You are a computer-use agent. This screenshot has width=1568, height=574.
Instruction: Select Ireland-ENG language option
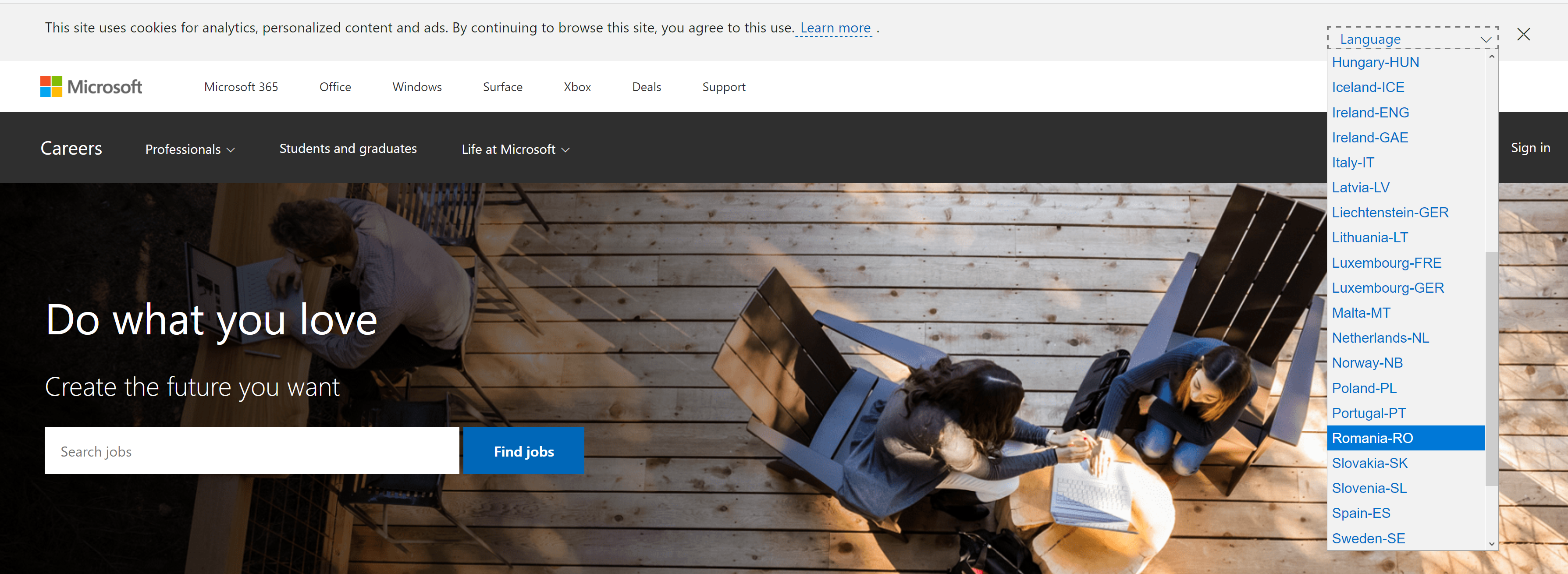coord(1406,113)
